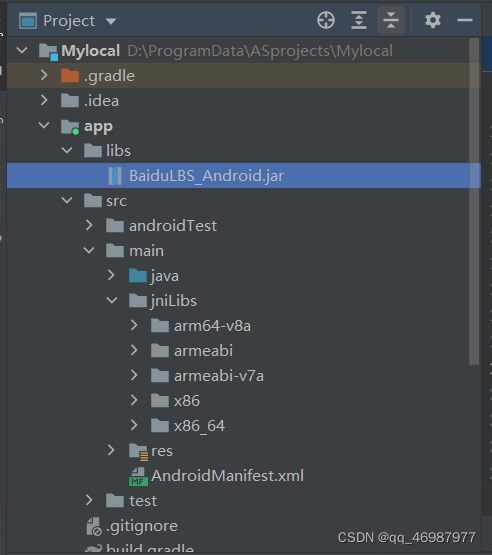This screenshot has height=555, width=492.
Task: Select opened file locate target icon
Action: click(x=326, y=20)
